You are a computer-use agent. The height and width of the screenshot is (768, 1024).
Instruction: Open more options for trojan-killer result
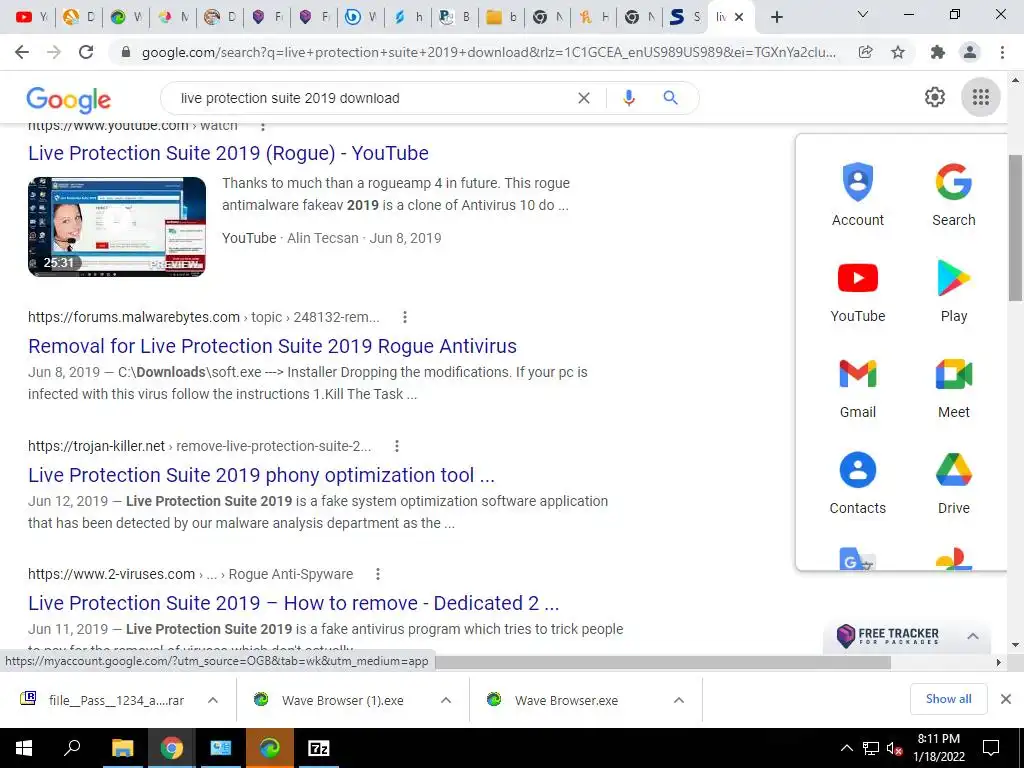396,446
